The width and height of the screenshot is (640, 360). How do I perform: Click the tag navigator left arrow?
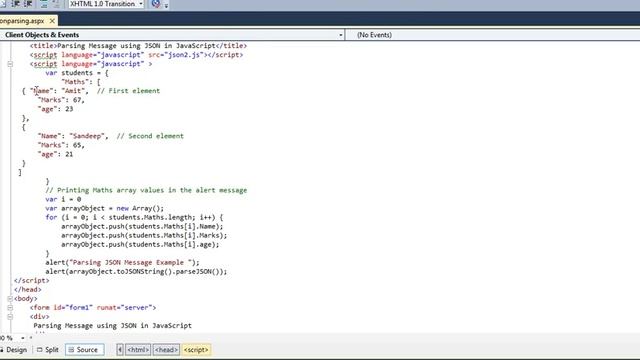click(x=120, y=350)
